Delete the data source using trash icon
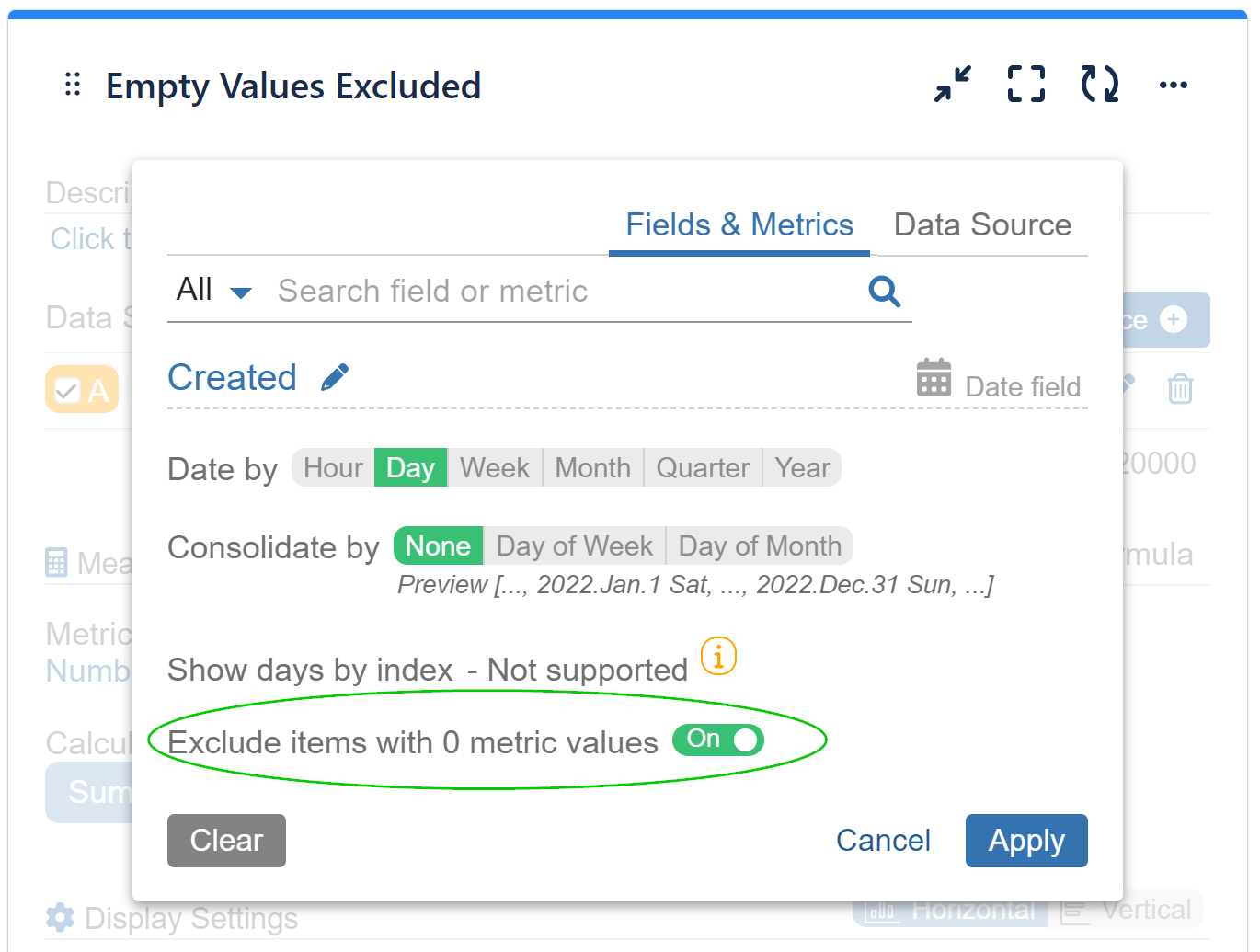Screen dimensions: 1260x952 coord(1181,389)
